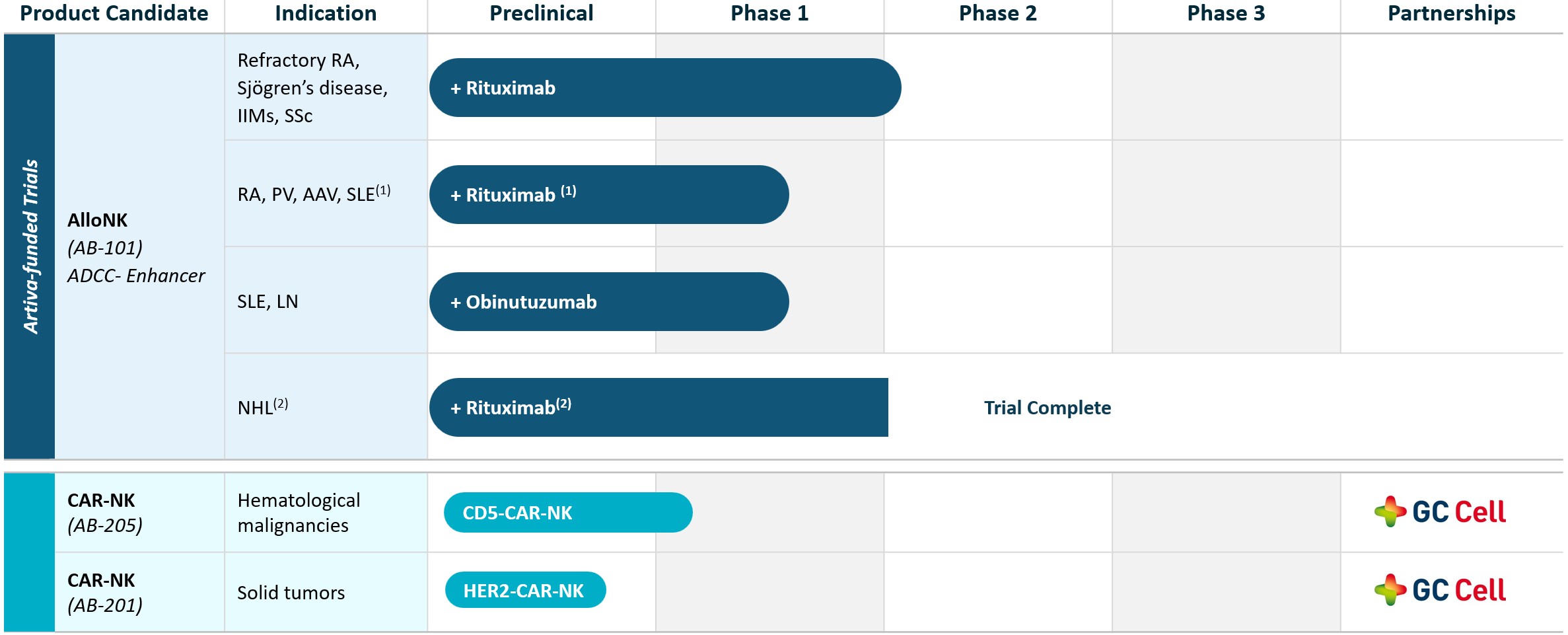Select the SLE, LN indication cell
The width and height of the screenshot is (1568, 635).
click(326, 301)
